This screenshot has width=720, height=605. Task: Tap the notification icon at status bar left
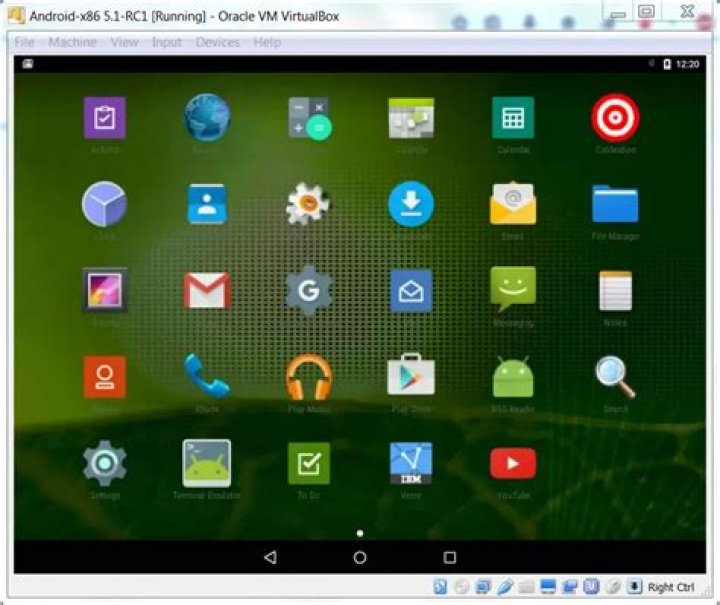[28, 64]
